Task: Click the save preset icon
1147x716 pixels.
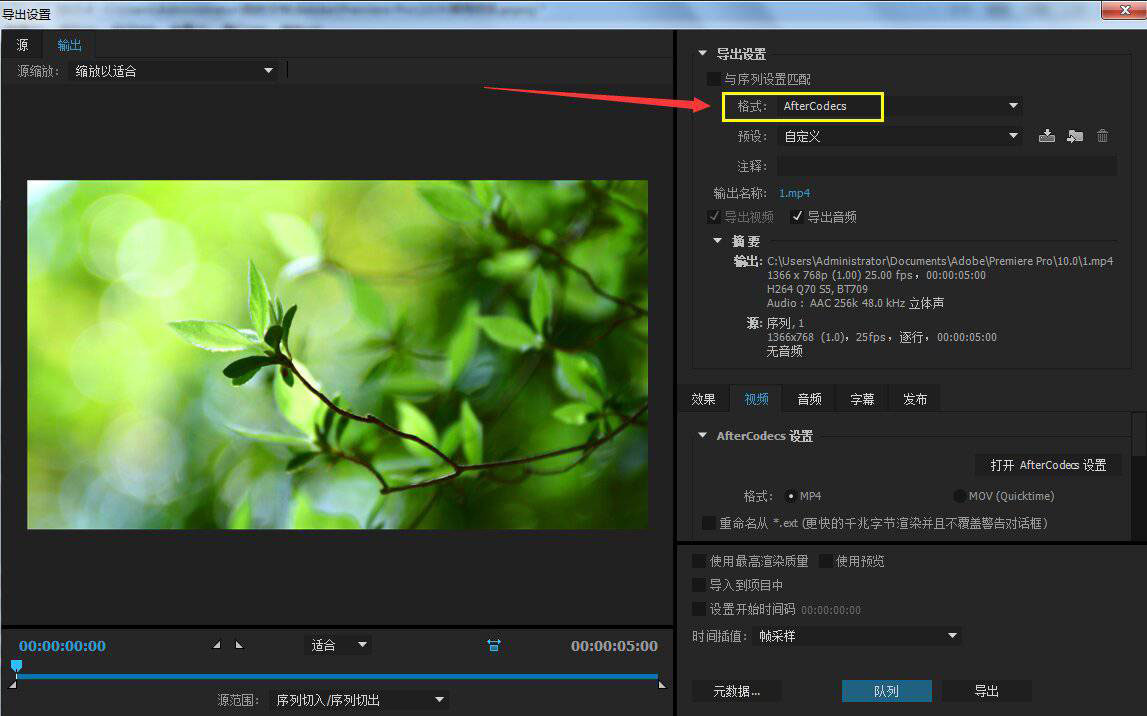Action: [x=1047, y=136]
